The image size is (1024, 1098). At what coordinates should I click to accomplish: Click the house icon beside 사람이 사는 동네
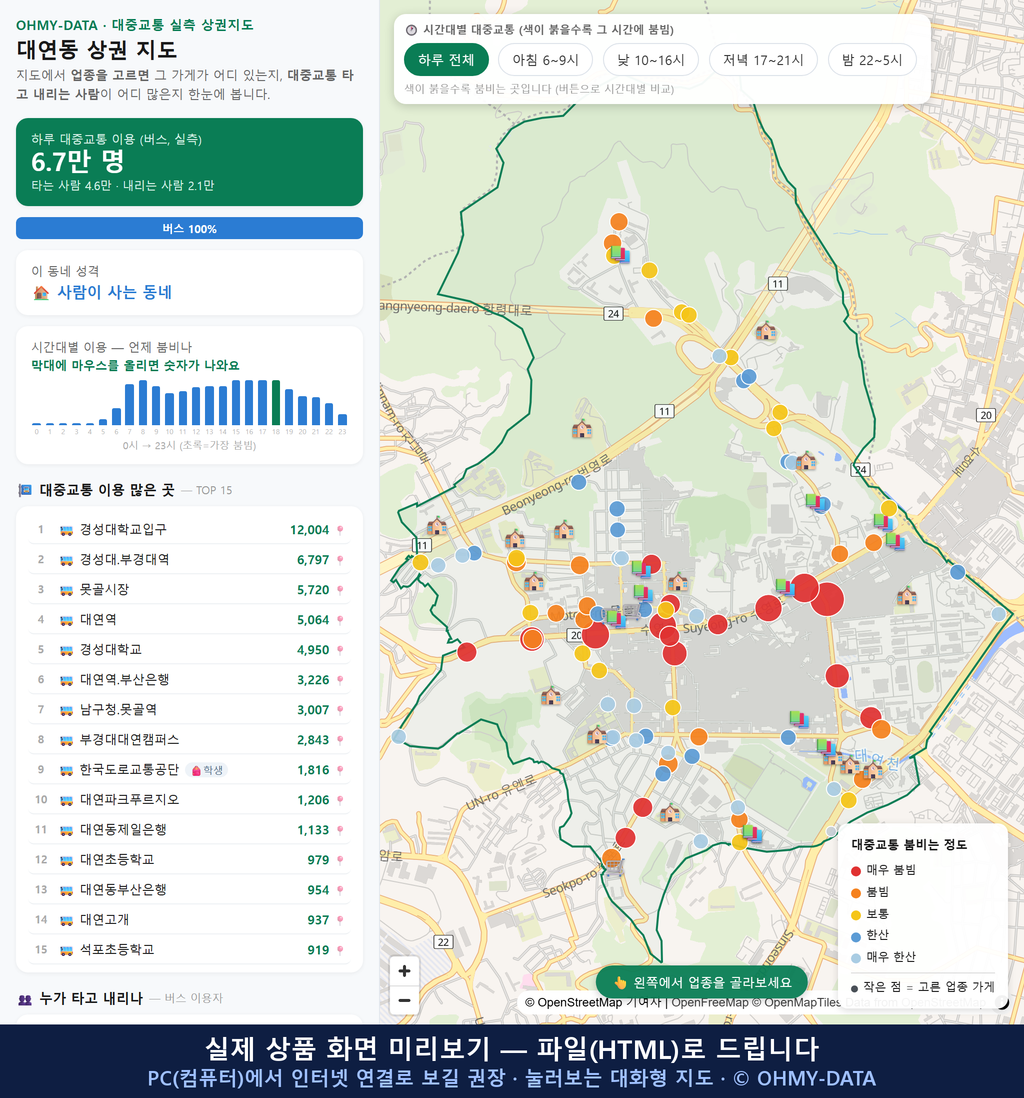[x=41, y=293]
